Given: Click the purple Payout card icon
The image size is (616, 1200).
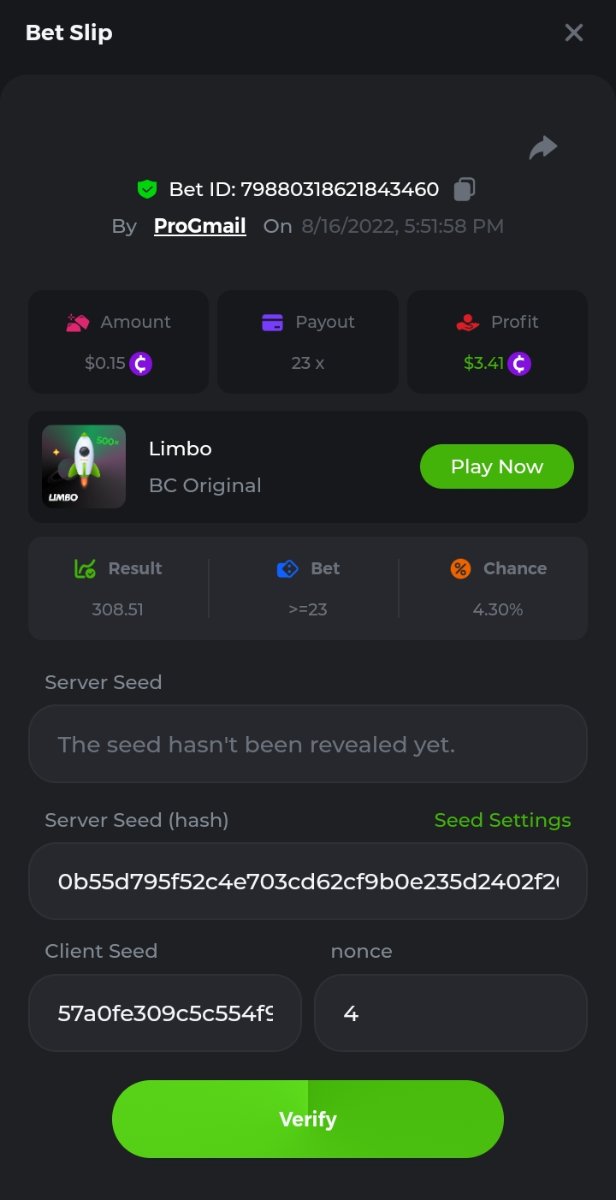Looking at the screenshot, I should click(272, 322).
